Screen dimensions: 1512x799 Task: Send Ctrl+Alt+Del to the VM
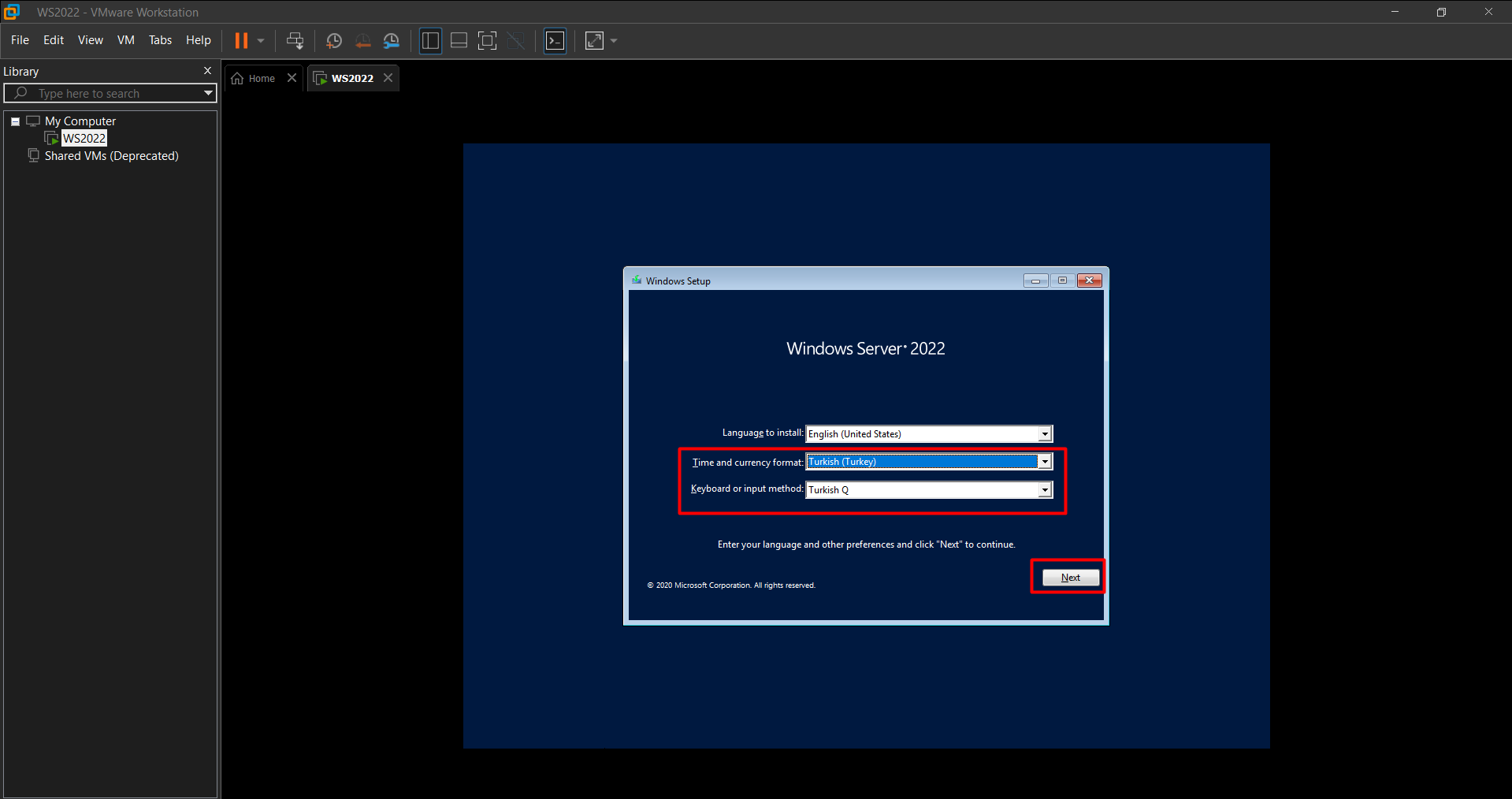coord(295,40)
